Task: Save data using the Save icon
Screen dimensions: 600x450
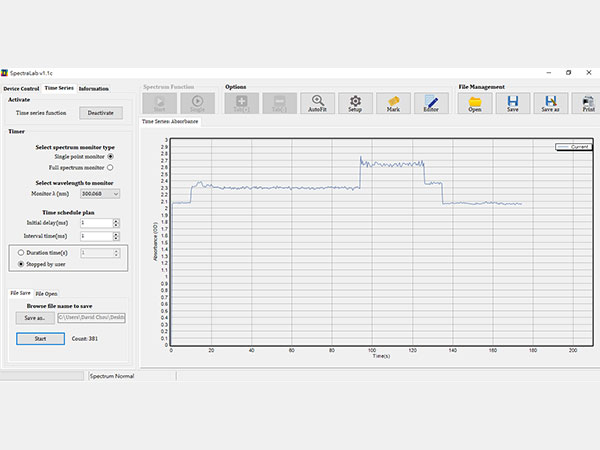Action: pos(513,103)
